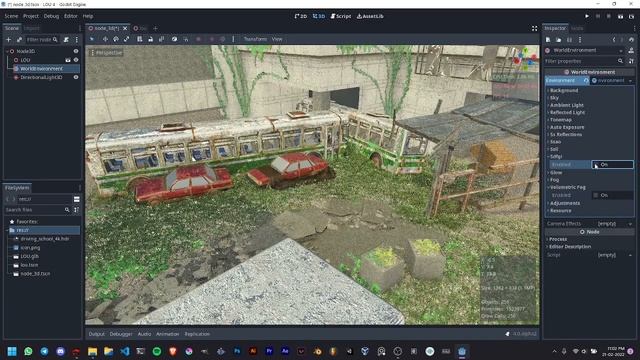Open the Debugger bottom panel
The width and height of the screenshot is (640, 360).
[x=121, y=334]
